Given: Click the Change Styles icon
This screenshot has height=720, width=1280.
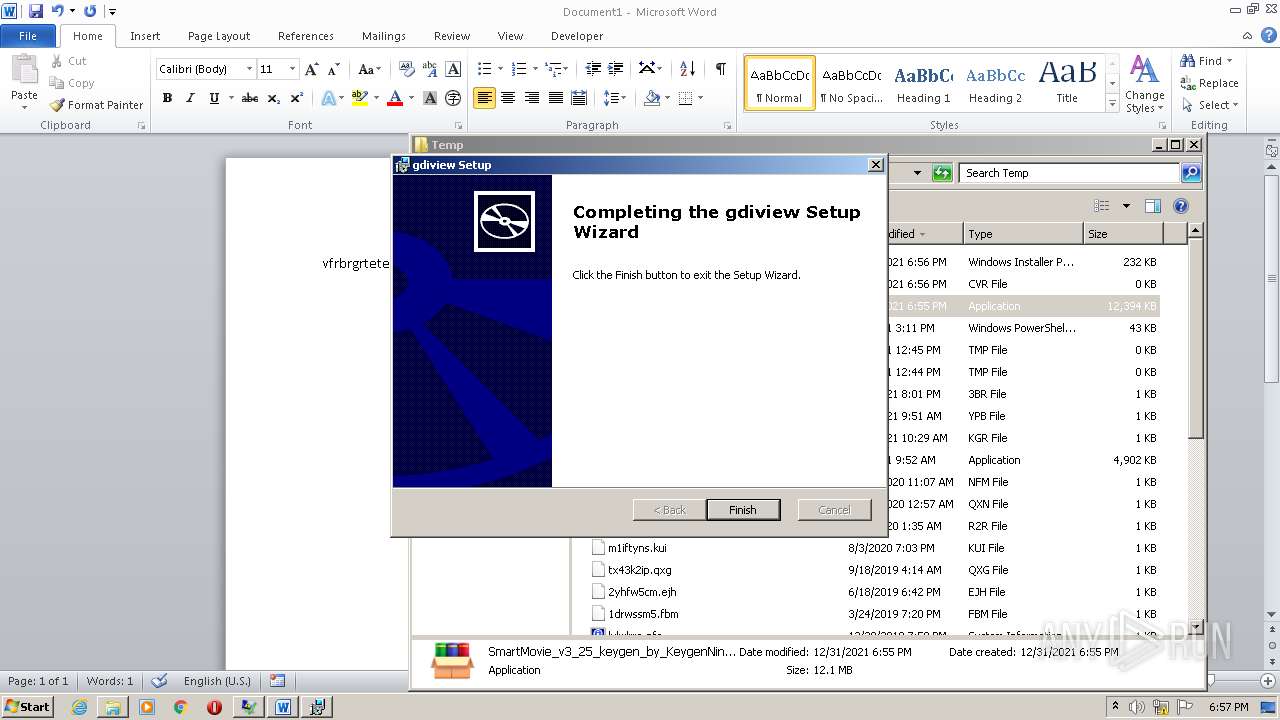Looking at the screenshot, I should point(1144,85).
